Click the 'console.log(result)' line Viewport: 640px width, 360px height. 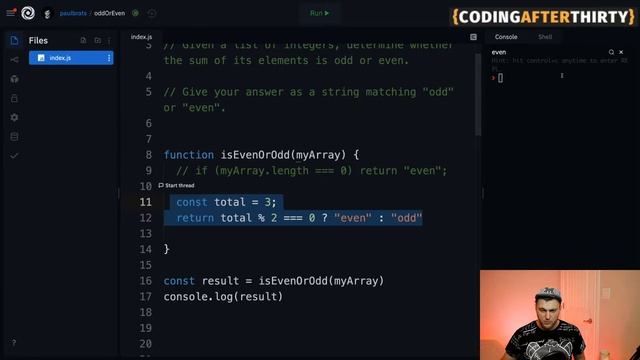tap(223, 297)
